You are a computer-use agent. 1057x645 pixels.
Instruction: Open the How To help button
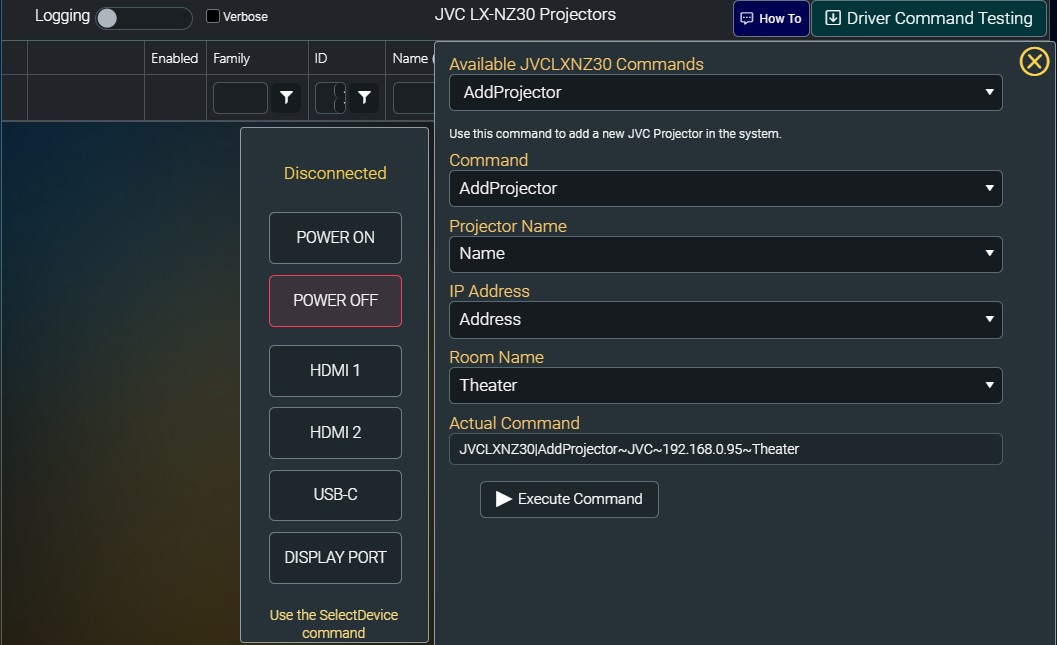[771, 18]
